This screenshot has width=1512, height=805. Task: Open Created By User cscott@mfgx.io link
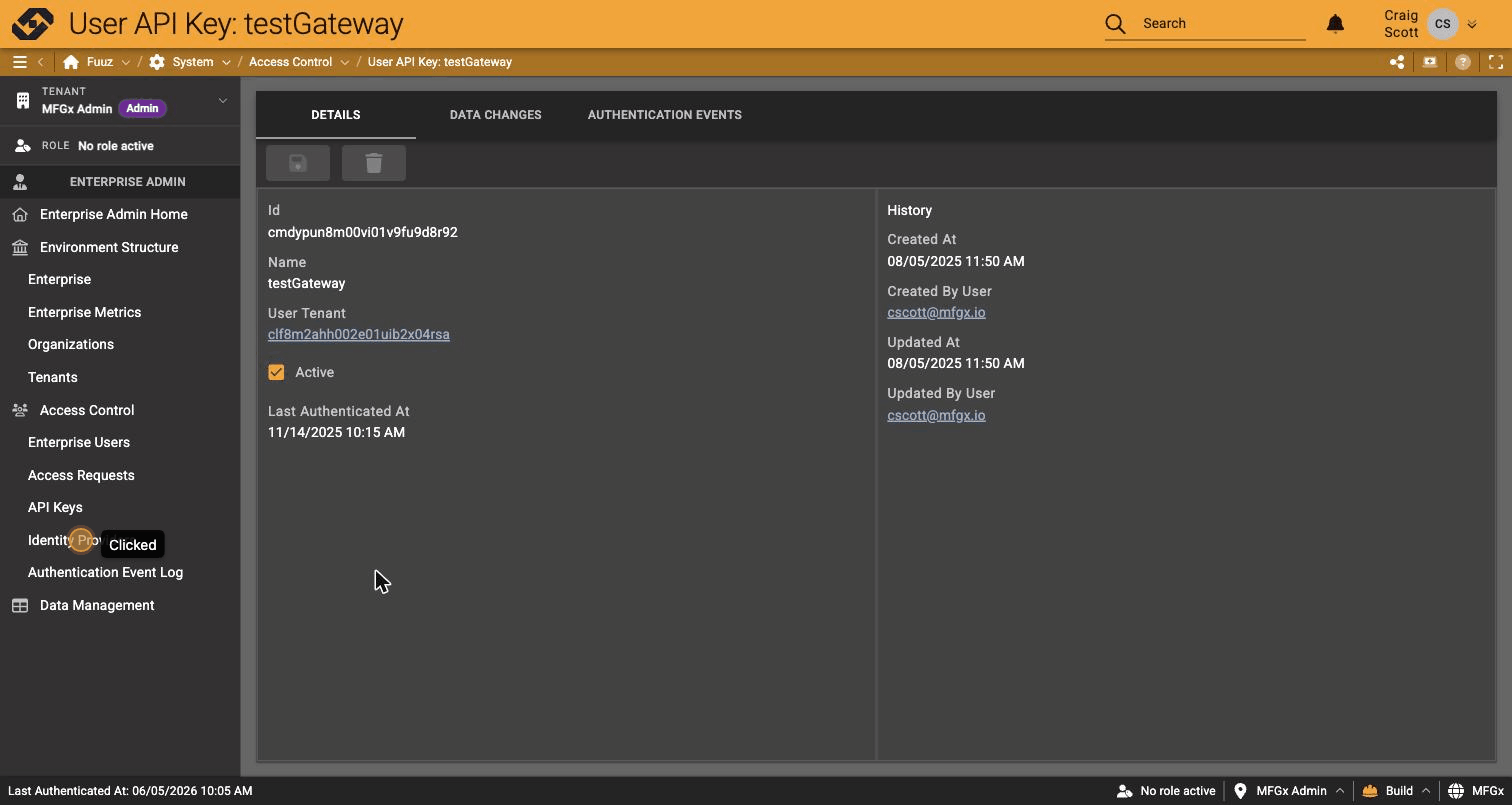pyautogui.click(x=936, y=313)
